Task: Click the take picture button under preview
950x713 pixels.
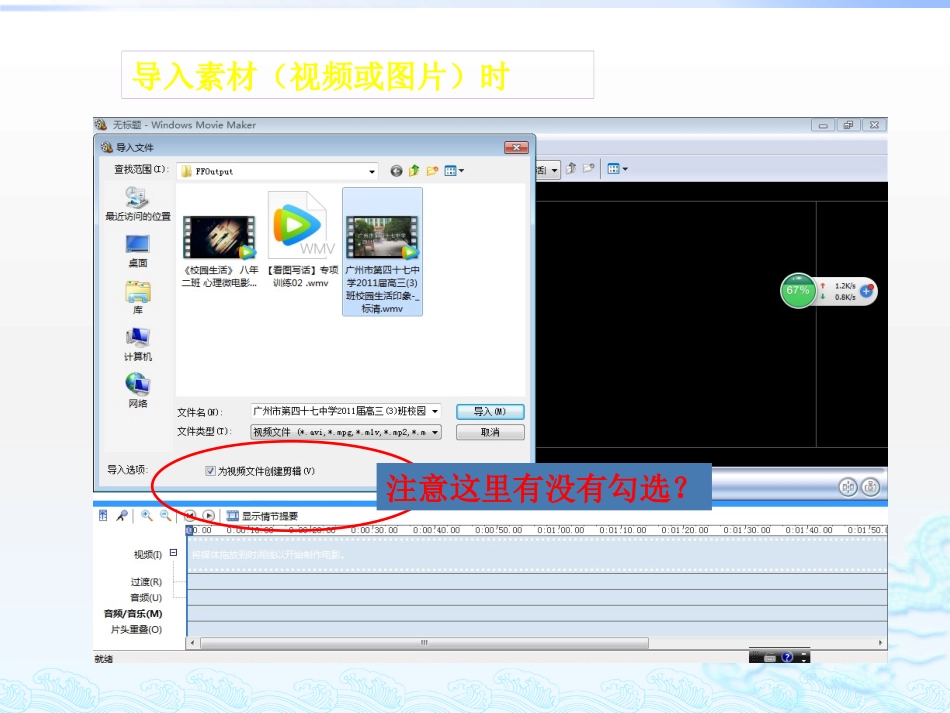Action: click(x=871, y=486)
